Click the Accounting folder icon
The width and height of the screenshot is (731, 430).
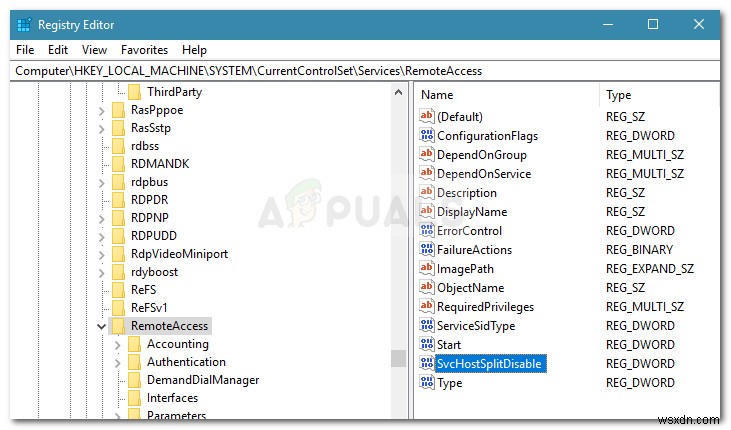click(x=134, y=344)
